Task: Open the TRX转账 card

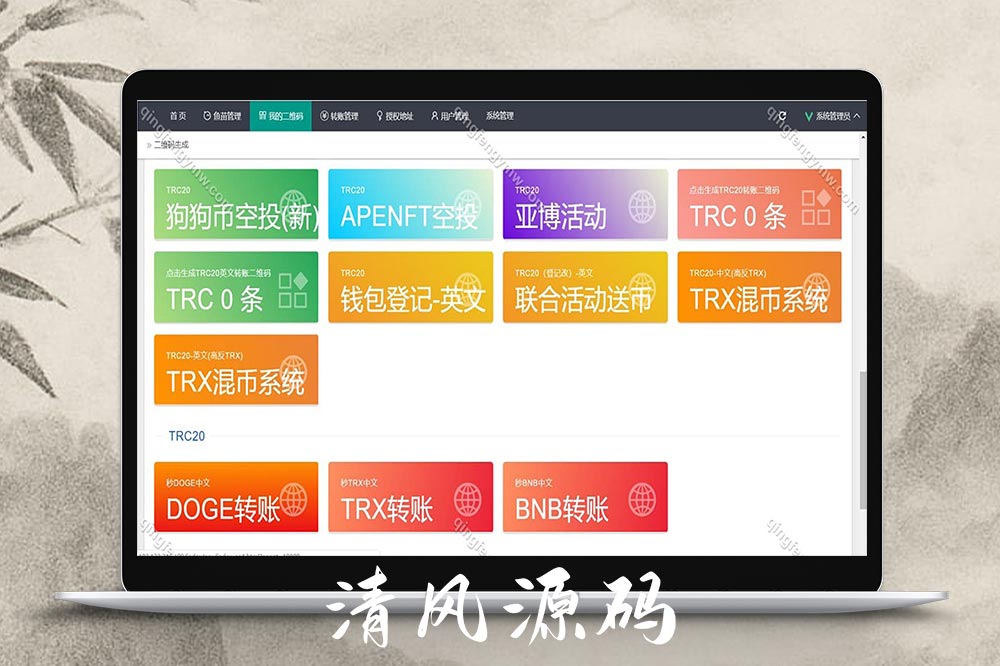Action: pos(411,497)
